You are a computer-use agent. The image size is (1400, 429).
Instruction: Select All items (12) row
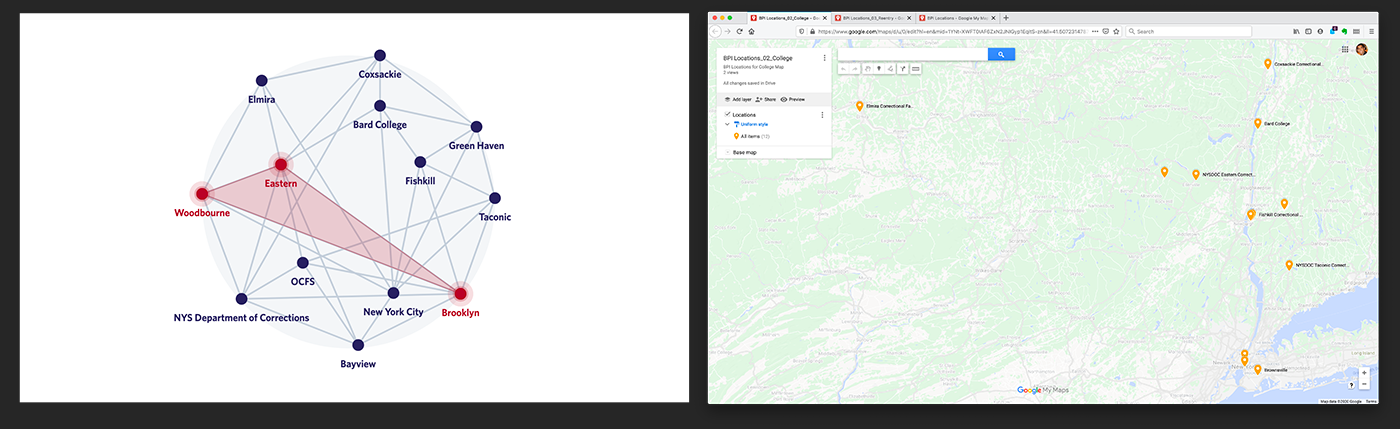pyautogui.click(x=752, y=135)
